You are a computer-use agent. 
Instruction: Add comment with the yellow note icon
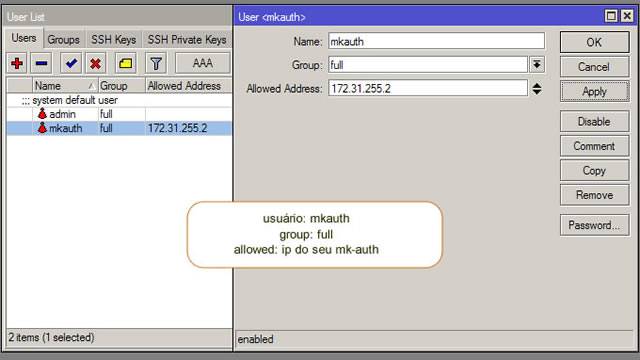click(126, 63)
